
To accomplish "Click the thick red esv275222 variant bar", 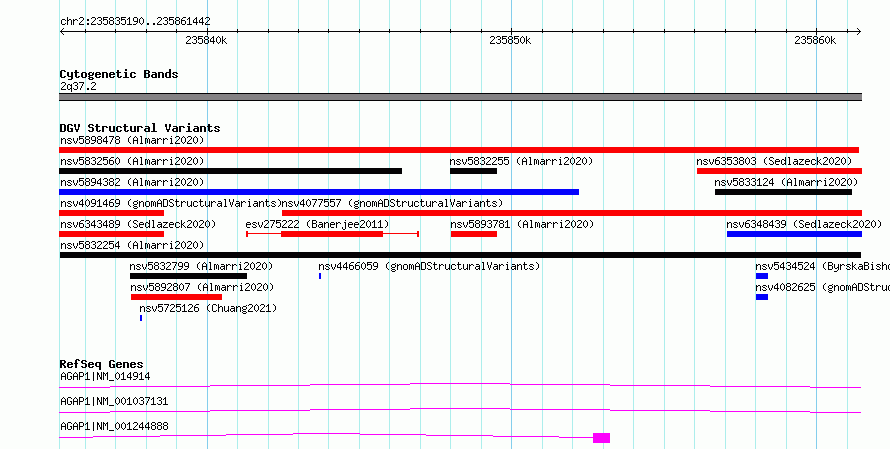I will click(332, 234).
